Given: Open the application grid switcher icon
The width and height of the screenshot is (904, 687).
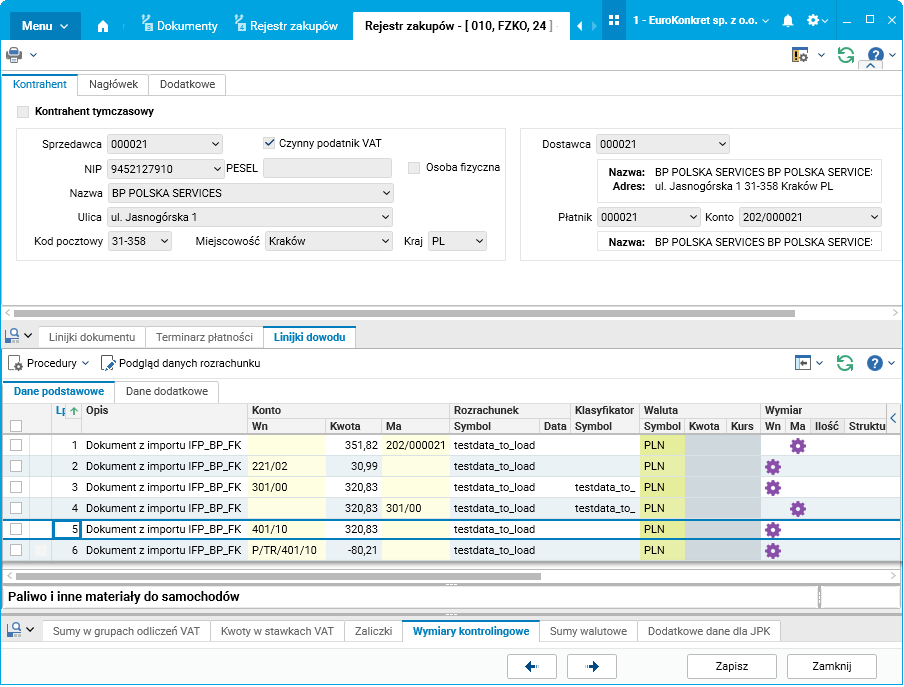Looking at the screenshot, I should click(614, 20).
